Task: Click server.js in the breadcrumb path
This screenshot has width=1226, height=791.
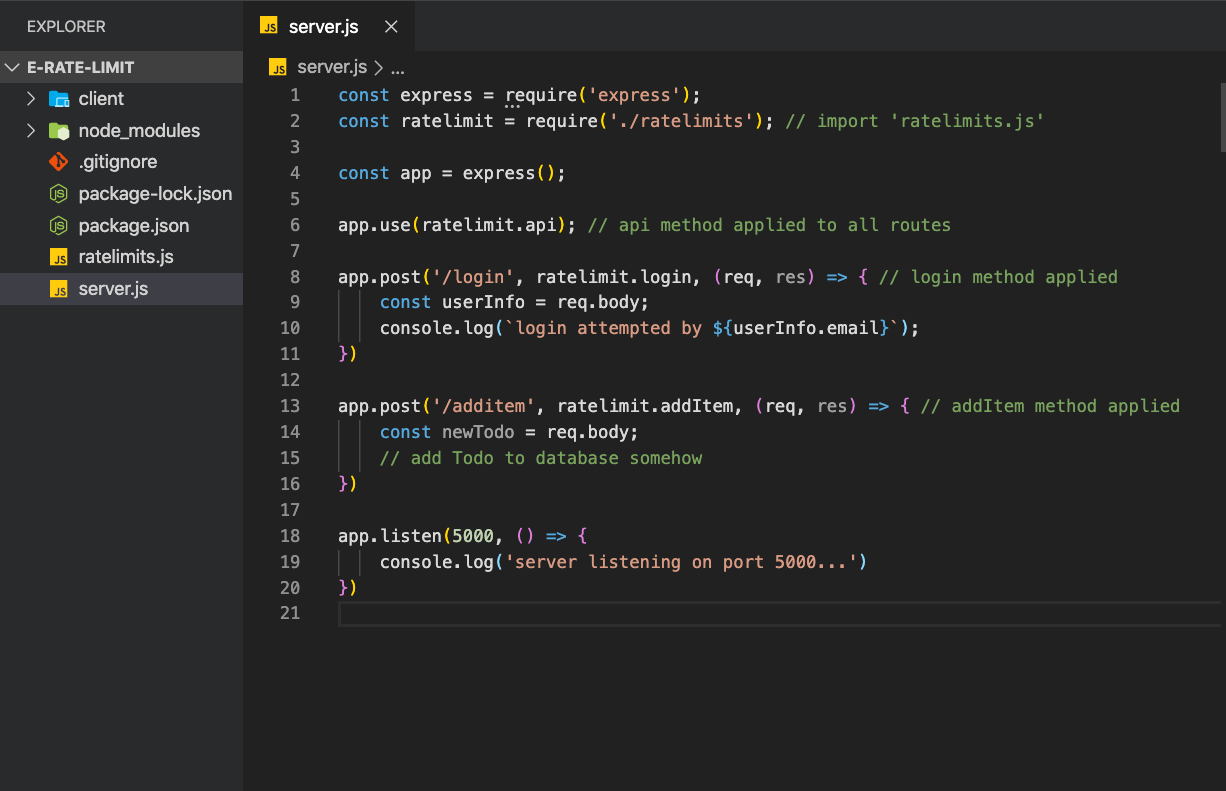Action: (332, 68)
